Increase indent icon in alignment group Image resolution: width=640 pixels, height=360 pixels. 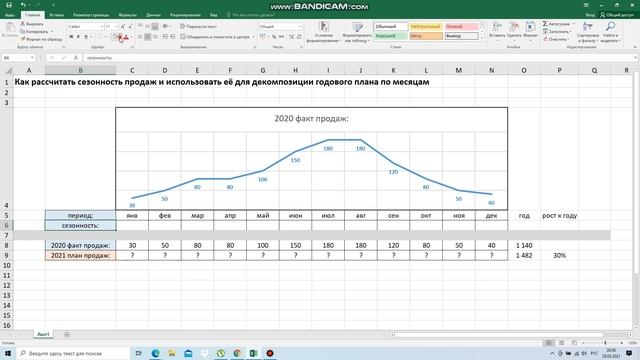[x=173, y=37]
